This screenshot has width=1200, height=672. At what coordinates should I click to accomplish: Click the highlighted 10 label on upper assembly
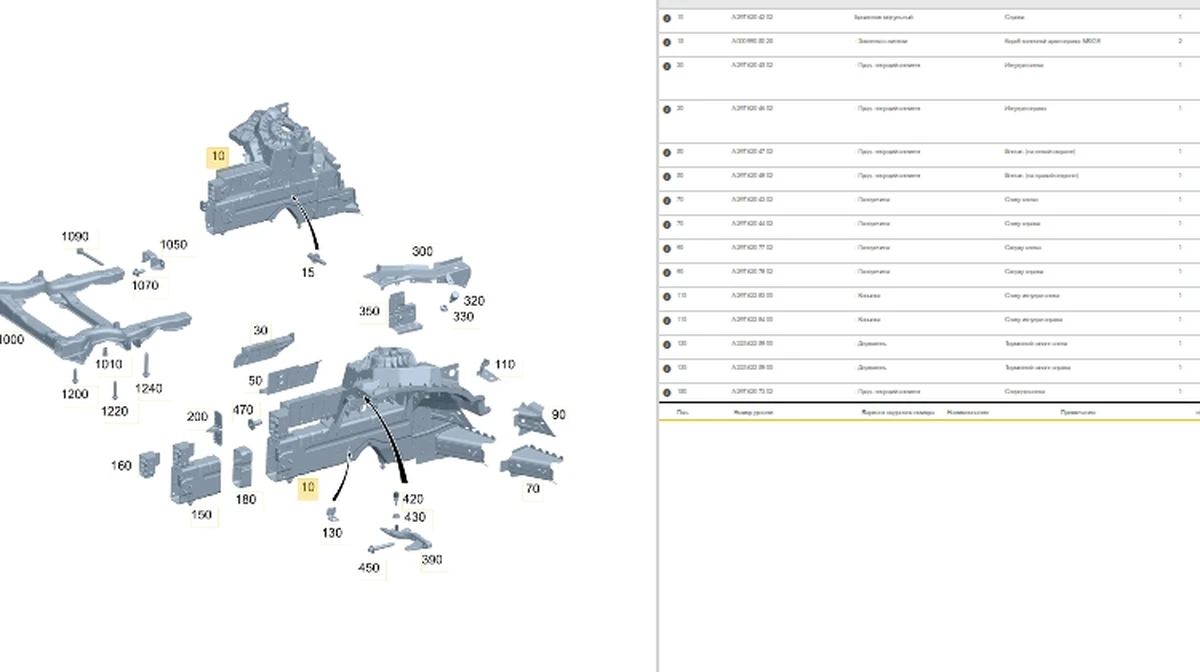(218, 156)
